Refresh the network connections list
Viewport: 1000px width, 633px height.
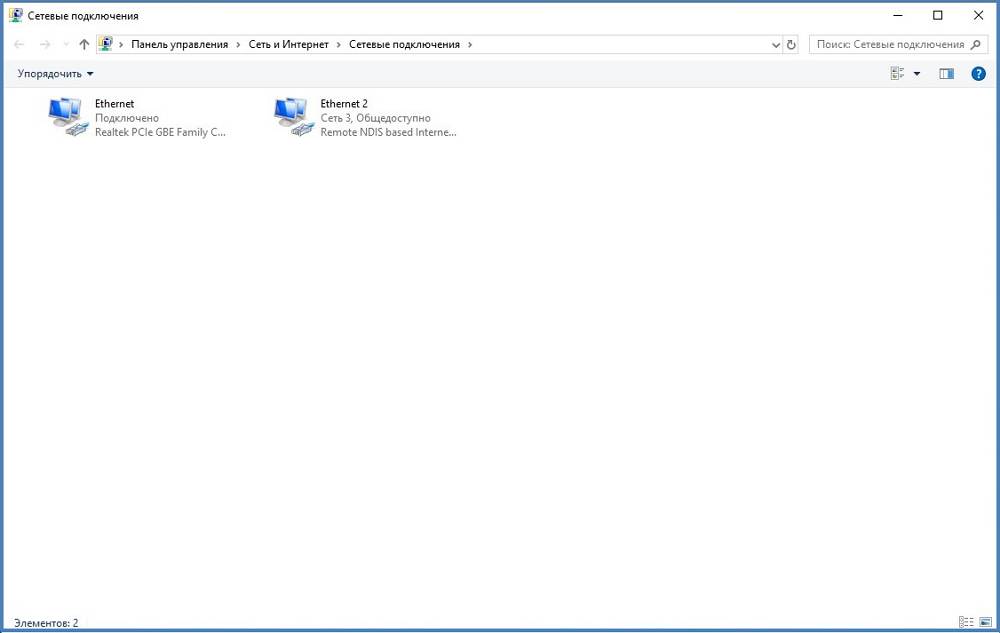(x=792, y=45)
